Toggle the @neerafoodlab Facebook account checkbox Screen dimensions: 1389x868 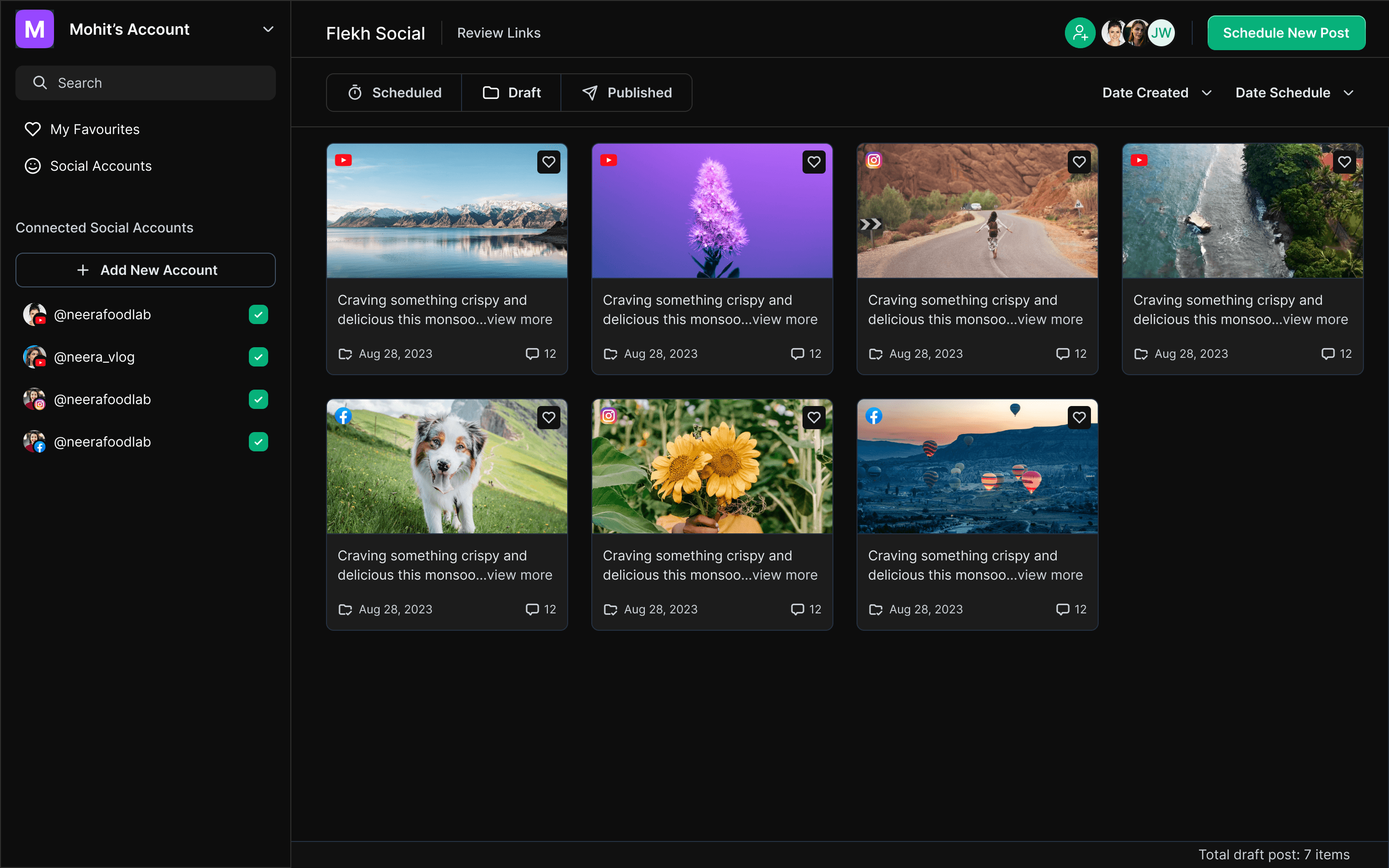point(259,442)
